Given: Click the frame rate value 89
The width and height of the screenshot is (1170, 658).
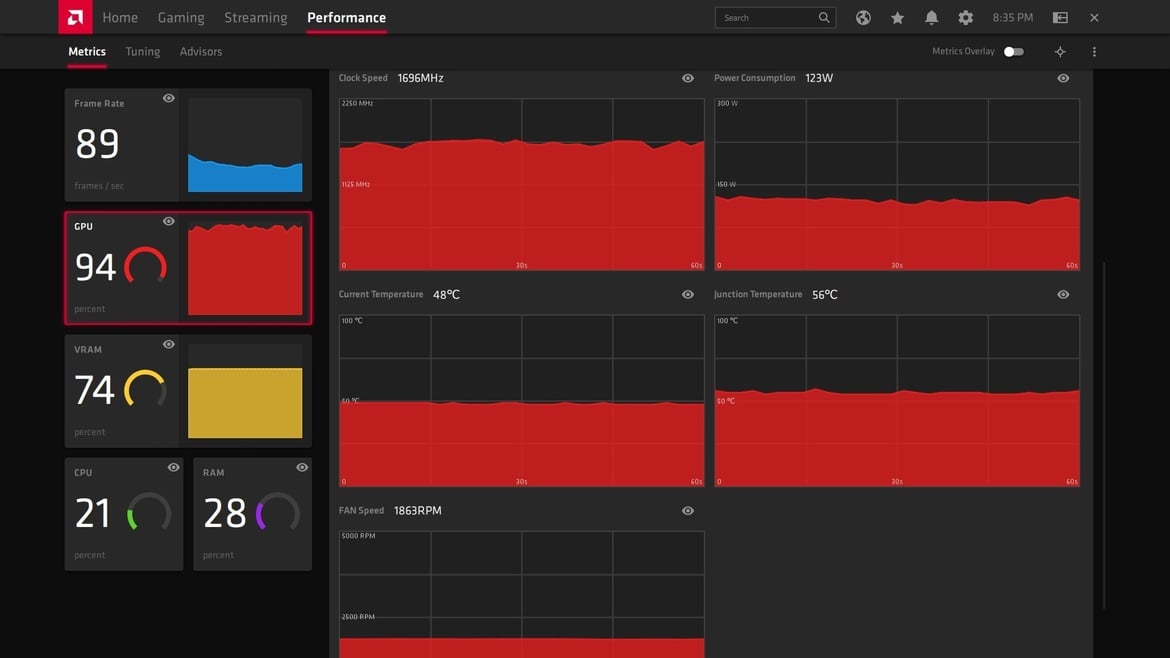Looking at the screenshot, I should point(97,144).
